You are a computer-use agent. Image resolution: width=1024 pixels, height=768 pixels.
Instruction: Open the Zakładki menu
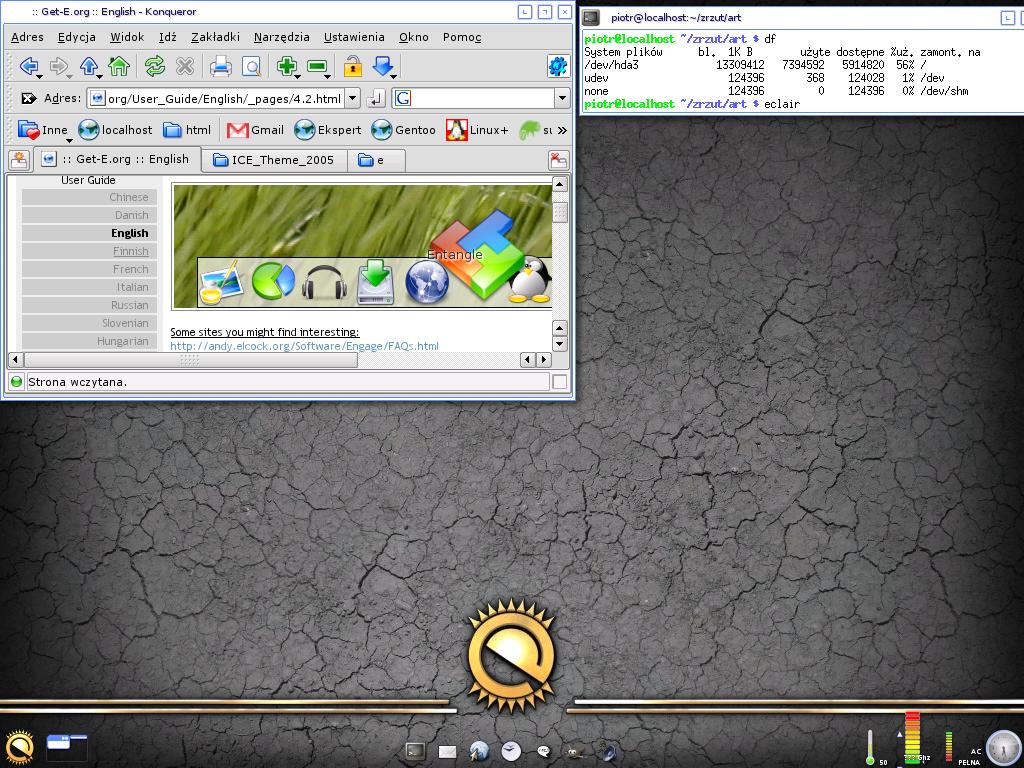(215, 37)
